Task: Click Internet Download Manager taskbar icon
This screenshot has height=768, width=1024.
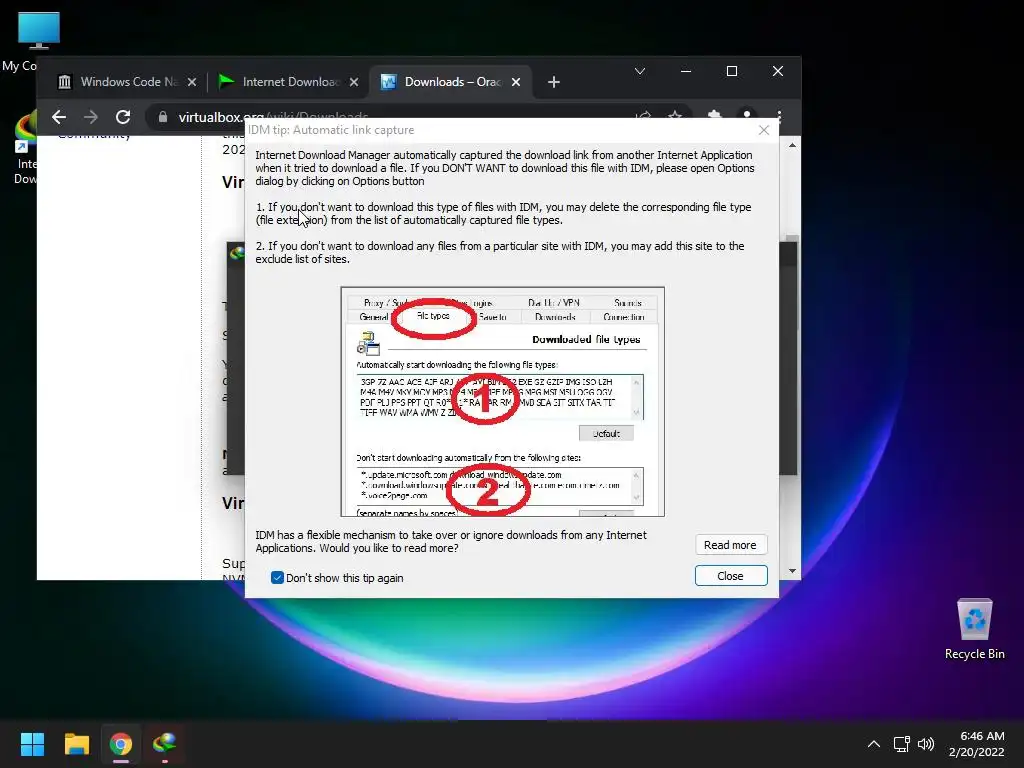Action: pyautogui.click(x=165, y=744)
